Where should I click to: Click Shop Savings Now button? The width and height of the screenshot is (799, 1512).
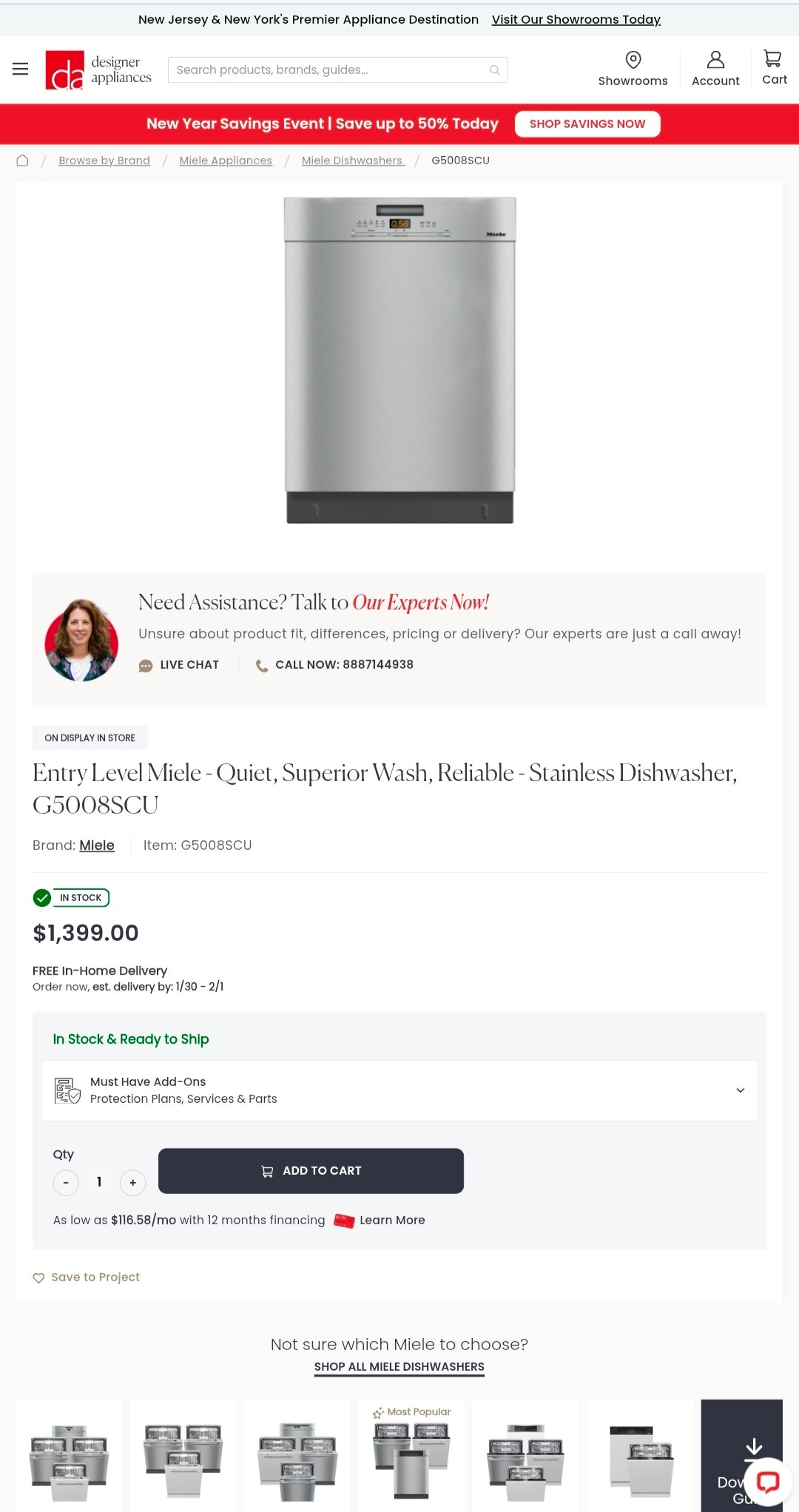tap(587, 124)
